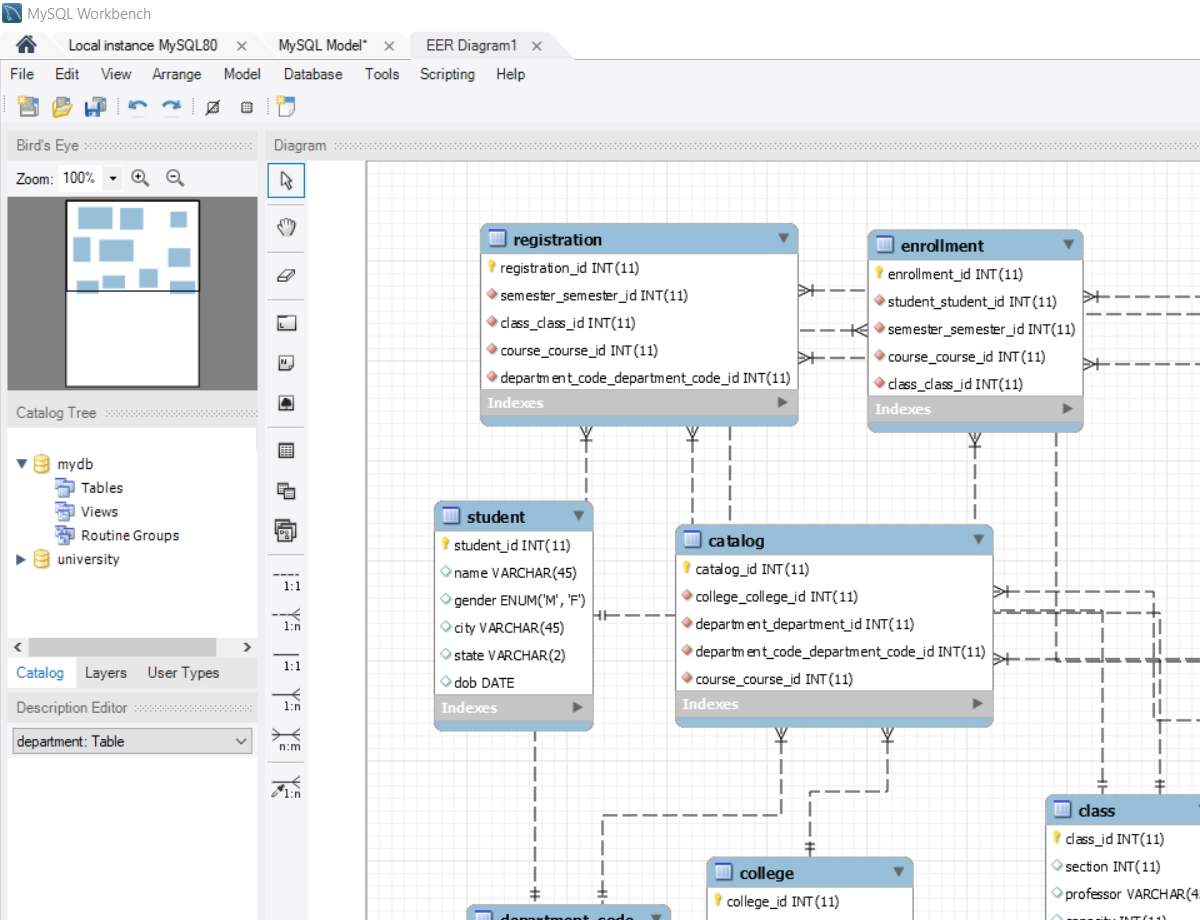Select gender ENUM('M', 'F') column in student
This screenshot has width=1200, height=920.
(x=513, y=601)
